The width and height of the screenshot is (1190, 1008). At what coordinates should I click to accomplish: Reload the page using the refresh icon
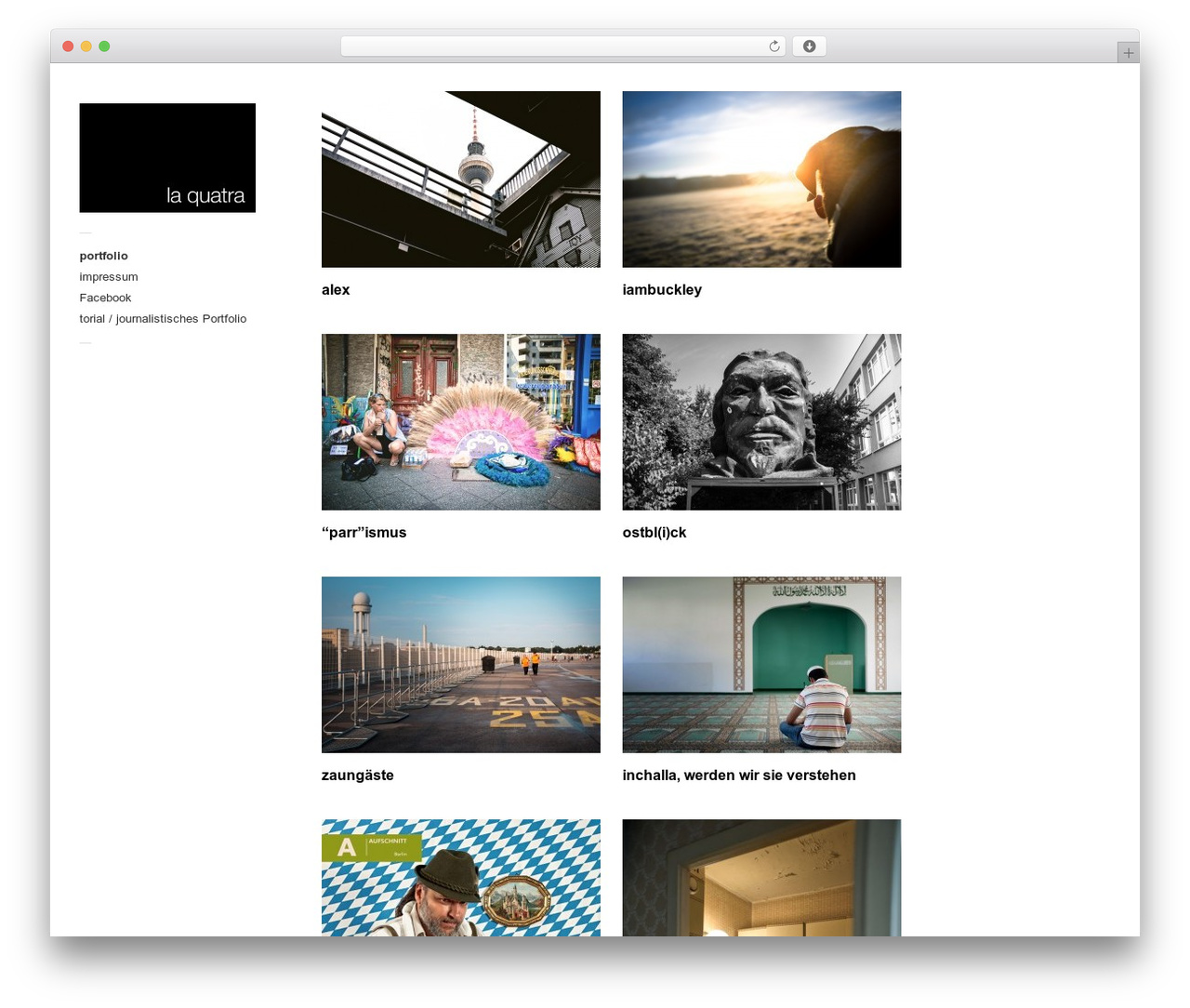pos(773,46)
